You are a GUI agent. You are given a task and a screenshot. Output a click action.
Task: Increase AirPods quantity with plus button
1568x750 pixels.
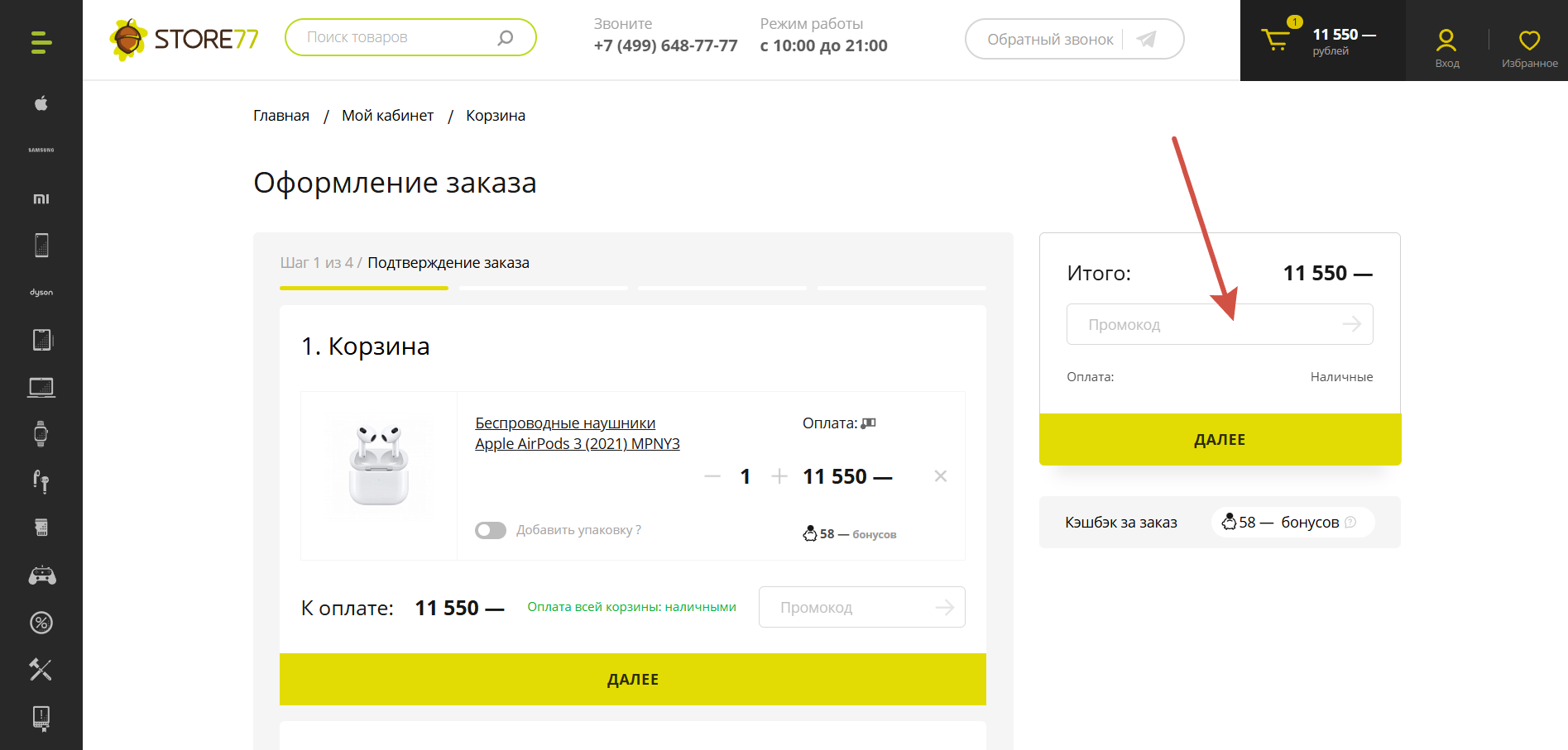[x=779, y=476]
